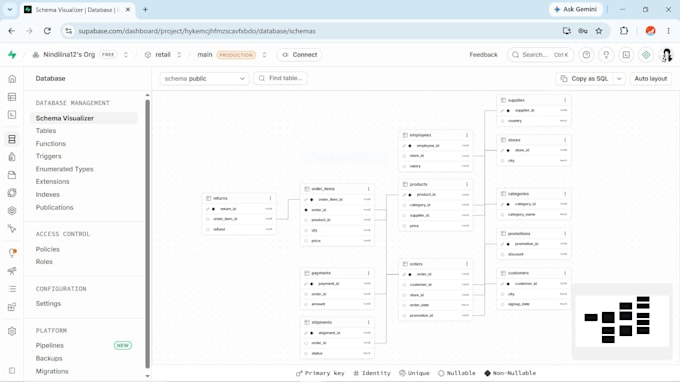Open a new browser tab
Viewport: 680px width, 382px height.
tap(145, 9)
